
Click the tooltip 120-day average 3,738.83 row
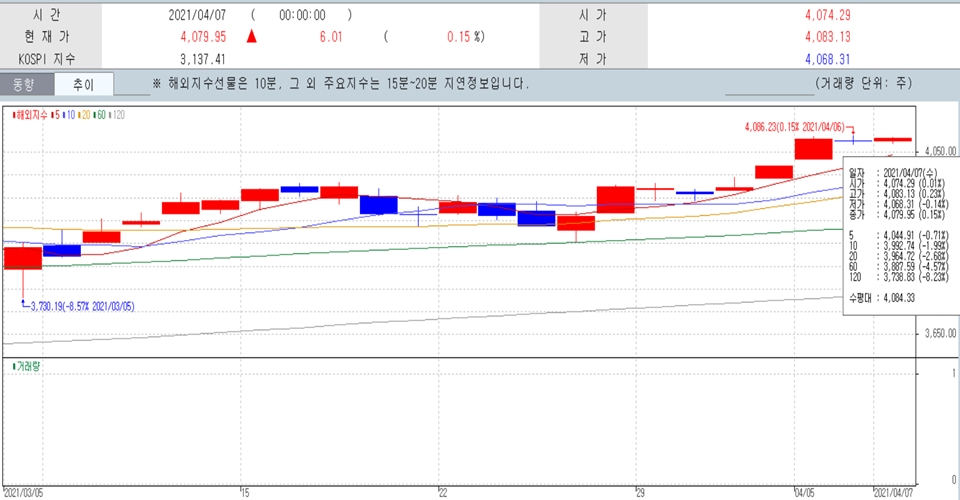pos(898,277)
